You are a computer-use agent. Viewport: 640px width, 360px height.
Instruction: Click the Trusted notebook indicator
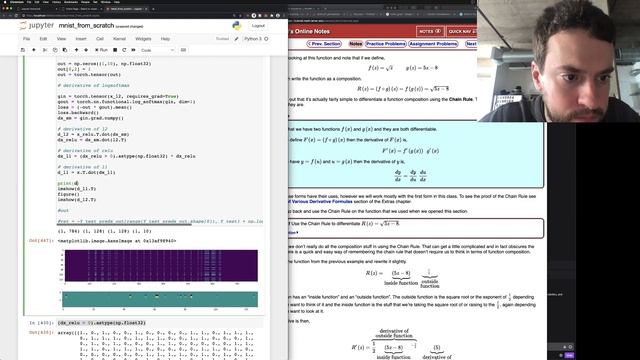(x=222, y=39)
